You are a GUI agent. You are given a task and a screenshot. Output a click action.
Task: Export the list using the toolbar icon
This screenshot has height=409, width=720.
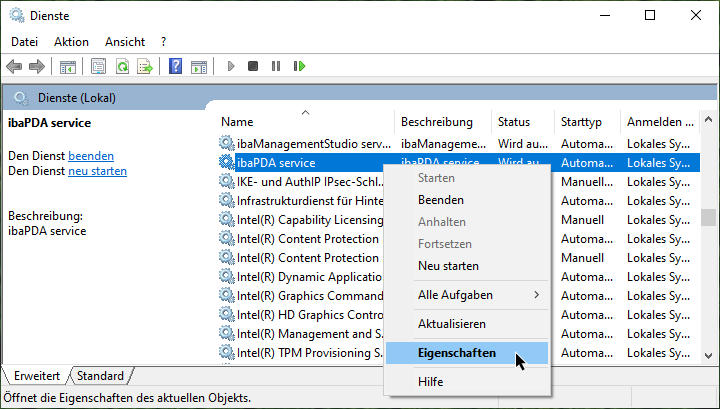(145, 67)
